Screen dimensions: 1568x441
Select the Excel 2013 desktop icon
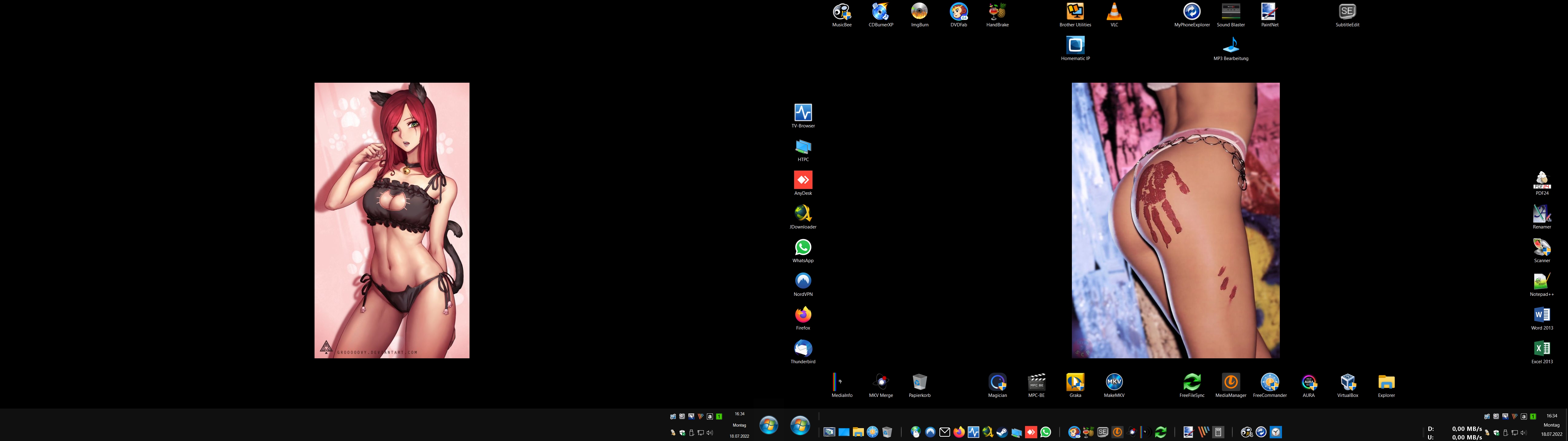click(x=1542, y=352)
